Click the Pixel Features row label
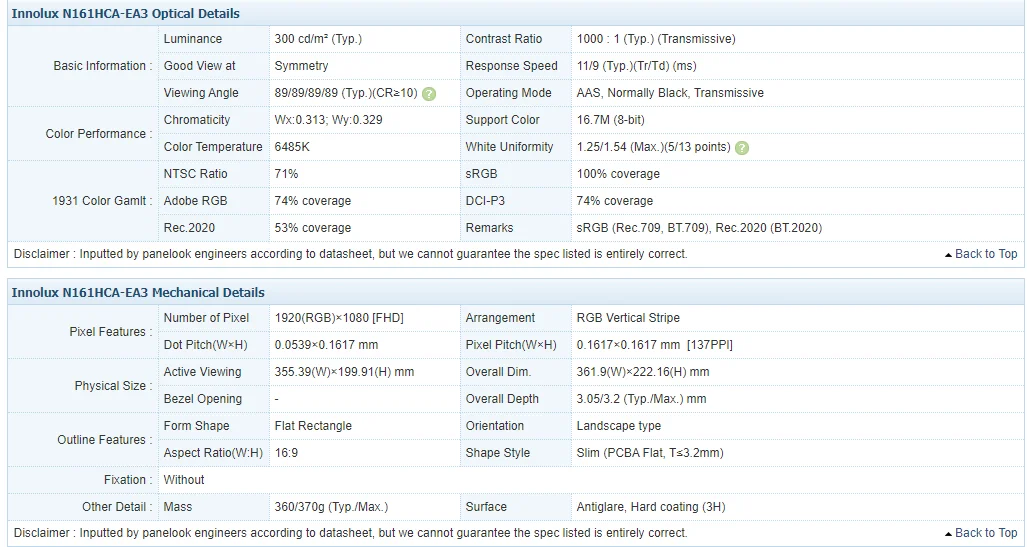Screen dimensions: 1027x547 [x=111, y=332]
